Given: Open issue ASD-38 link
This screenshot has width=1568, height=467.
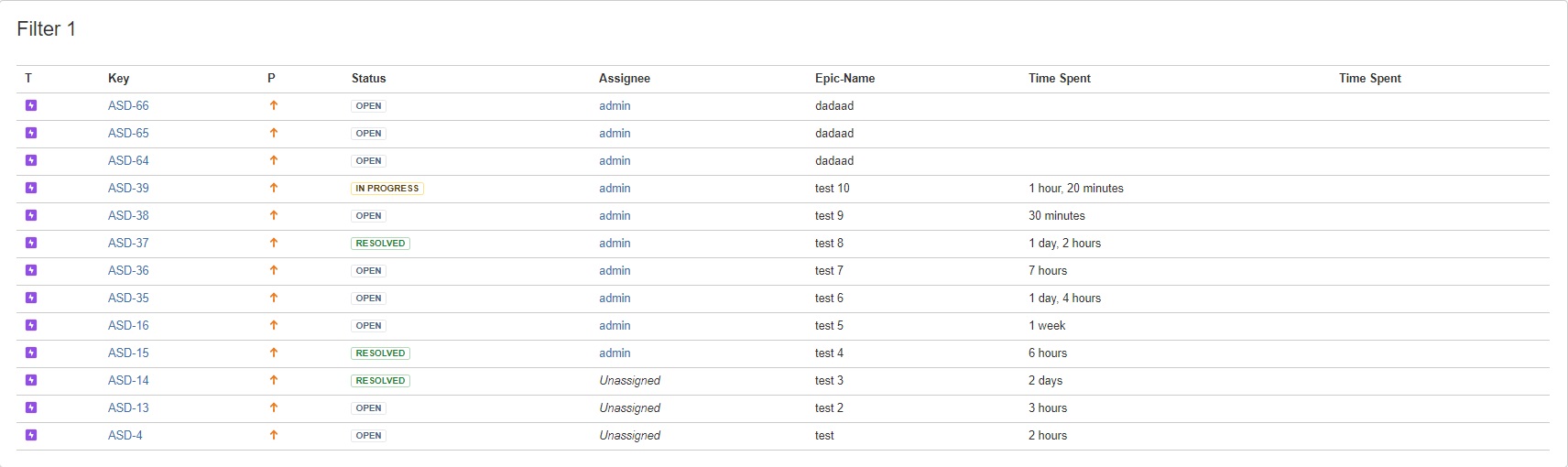Looking at the screenshot, I should coord(128,215).
